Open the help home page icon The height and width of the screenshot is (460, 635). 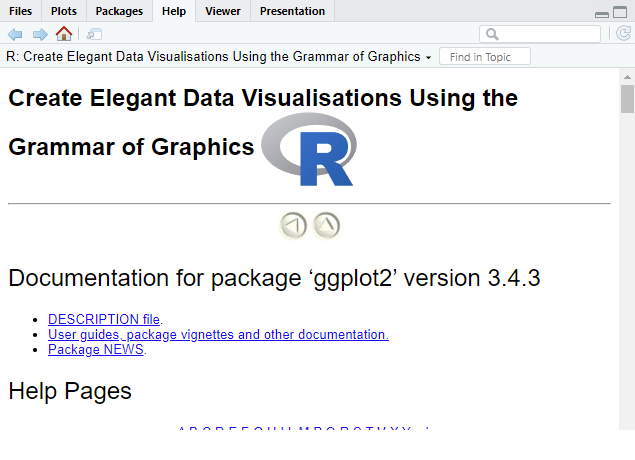[x=64, y=34]
